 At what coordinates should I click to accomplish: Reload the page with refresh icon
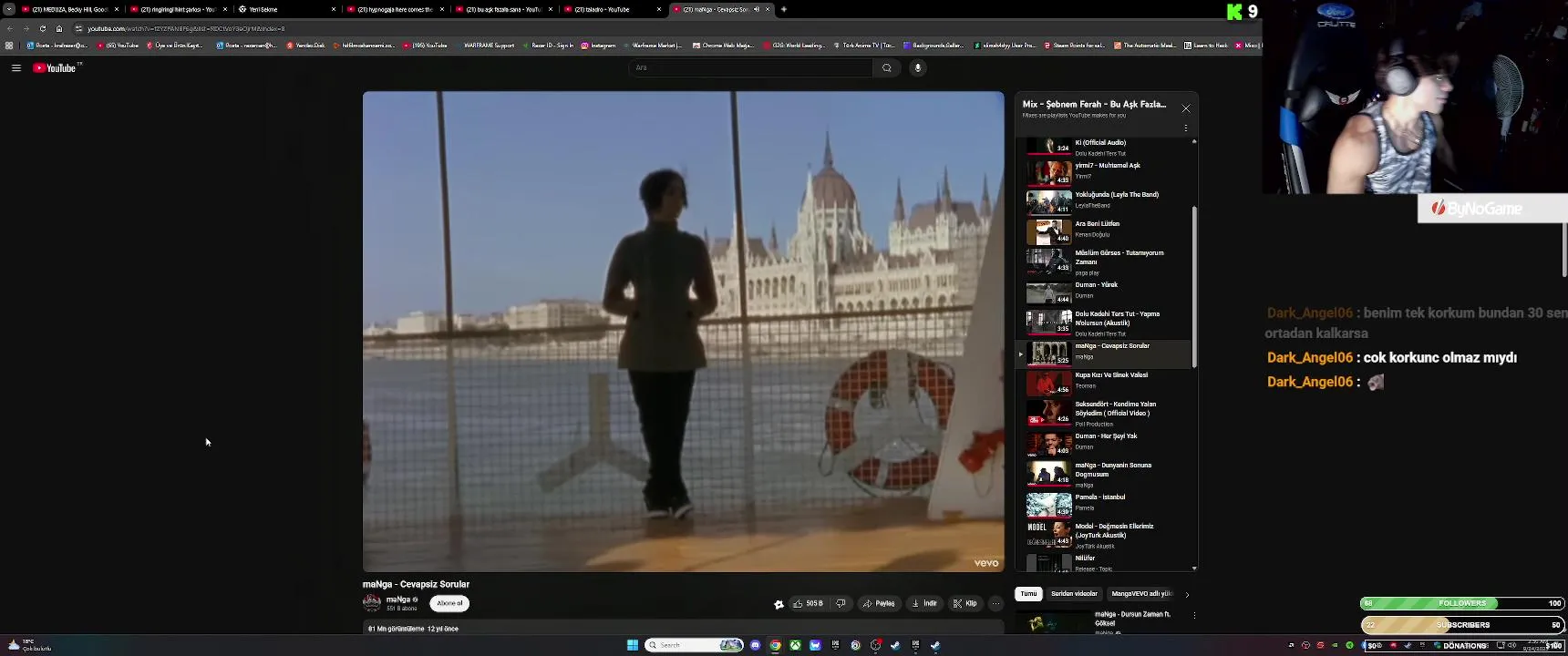pos(42,28)
